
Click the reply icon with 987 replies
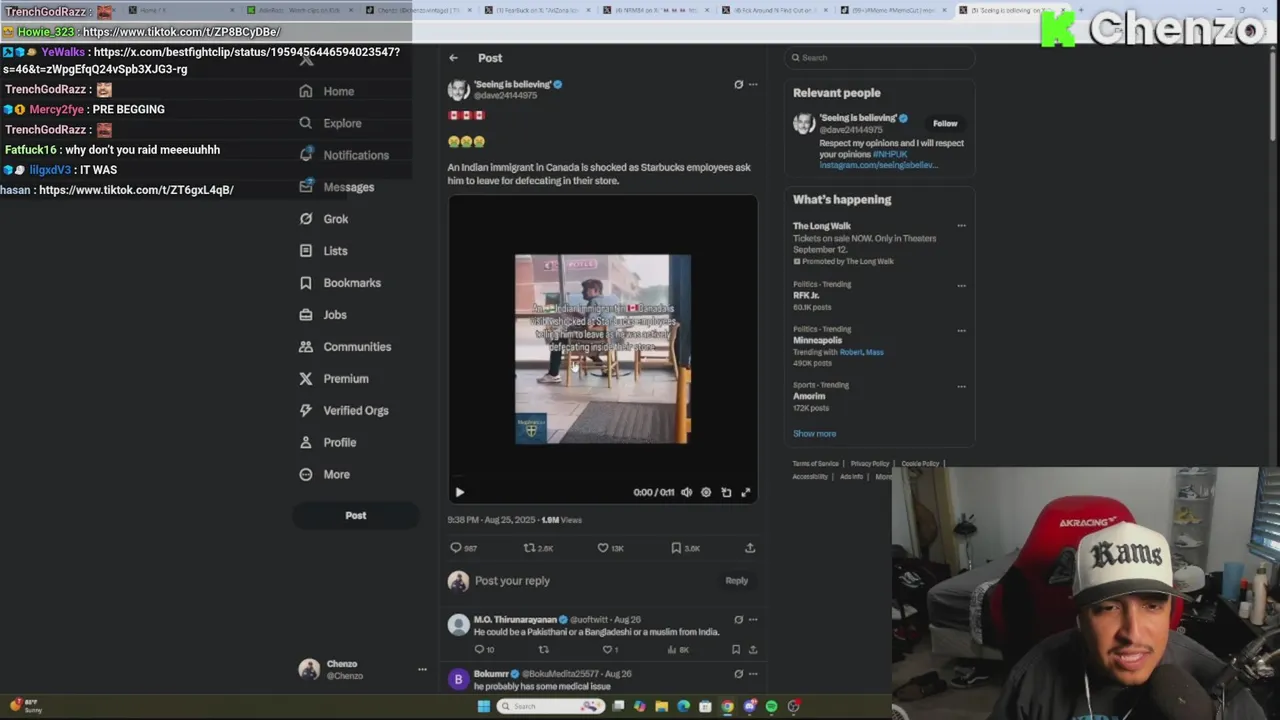(x=456, y=548)
